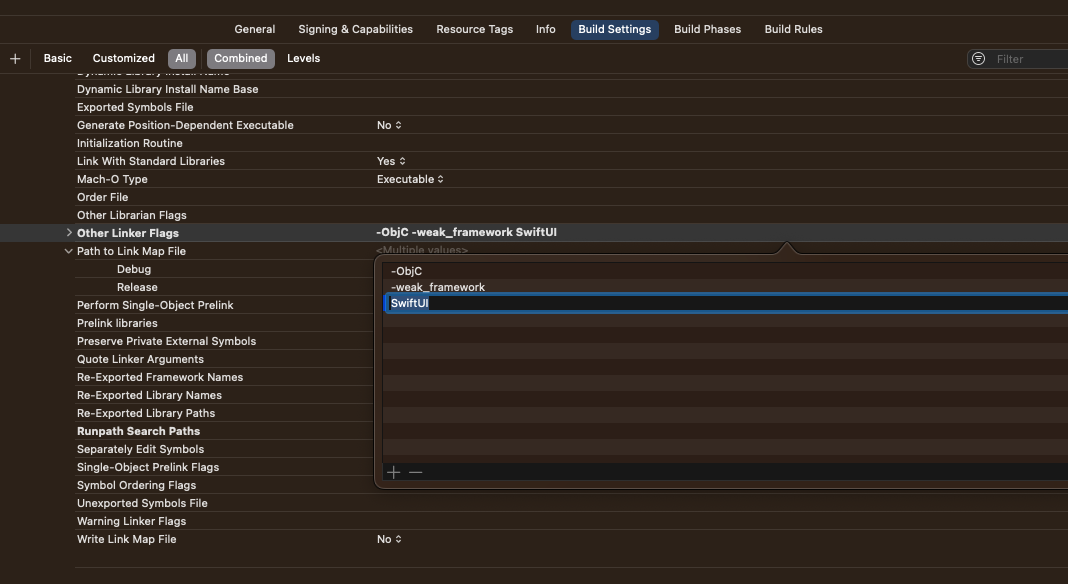Image resolution: width=1068 pixels, height=584 pixels.
Task: Click the plus icon to add build setting
Action: pos(15,59)
